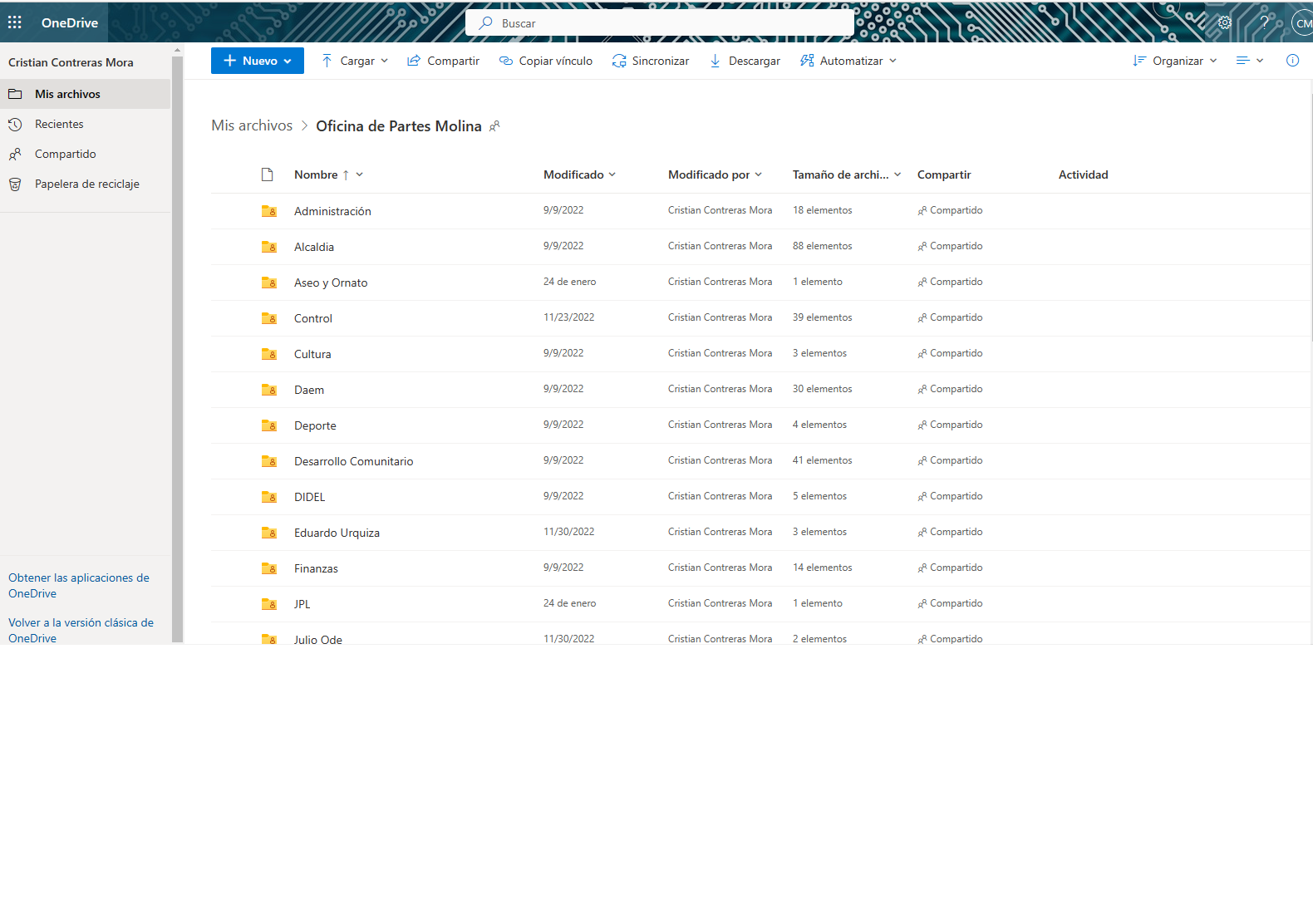This screenshot has width=1313, height=924.
Task: Open Papelera de reciclaje in sidebar
Action: [x=86, y=184]
